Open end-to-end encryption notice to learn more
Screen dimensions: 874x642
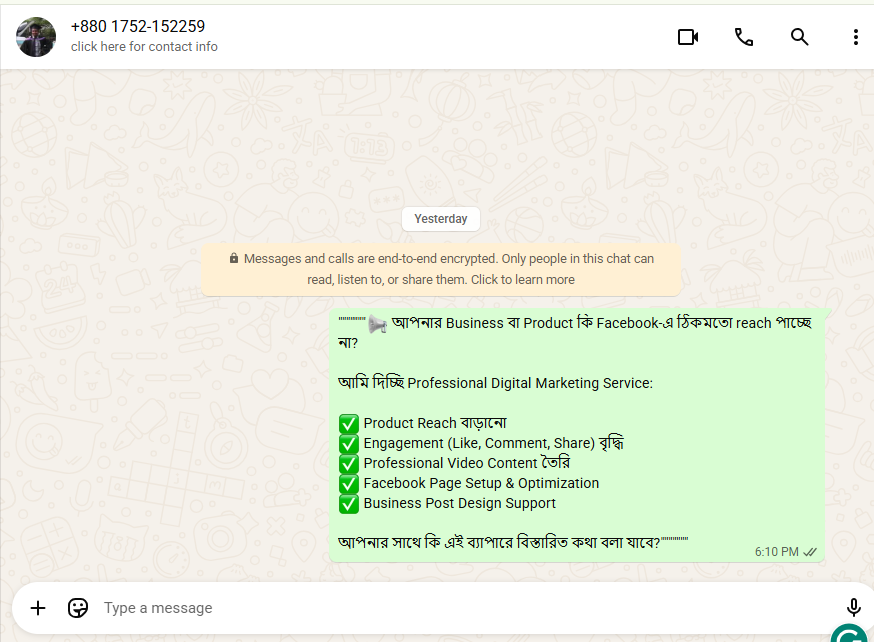[441, 269]
